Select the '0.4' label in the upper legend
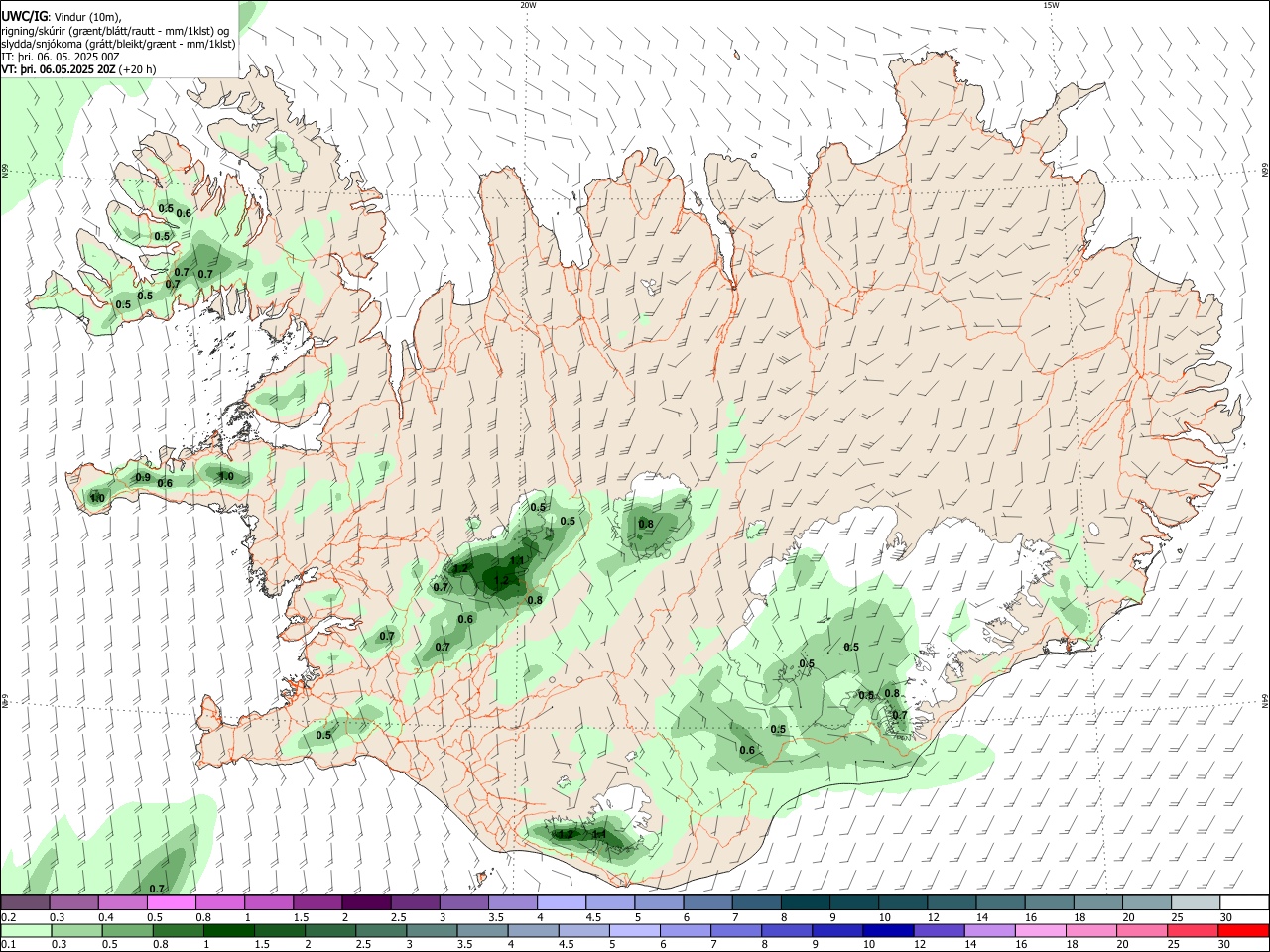The width and height of the screenshot is (1270, 952). [106, 917]
